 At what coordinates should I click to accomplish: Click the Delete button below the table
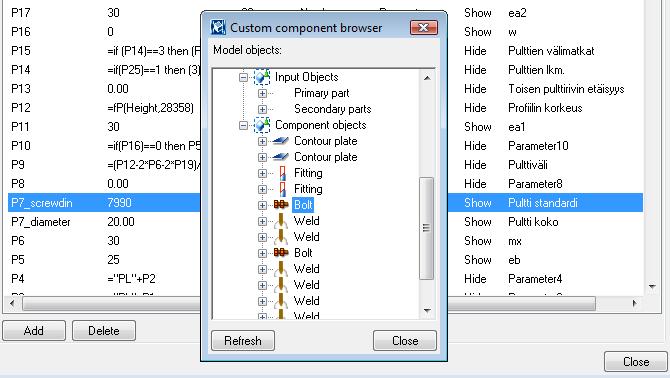(x=104, y=331)
